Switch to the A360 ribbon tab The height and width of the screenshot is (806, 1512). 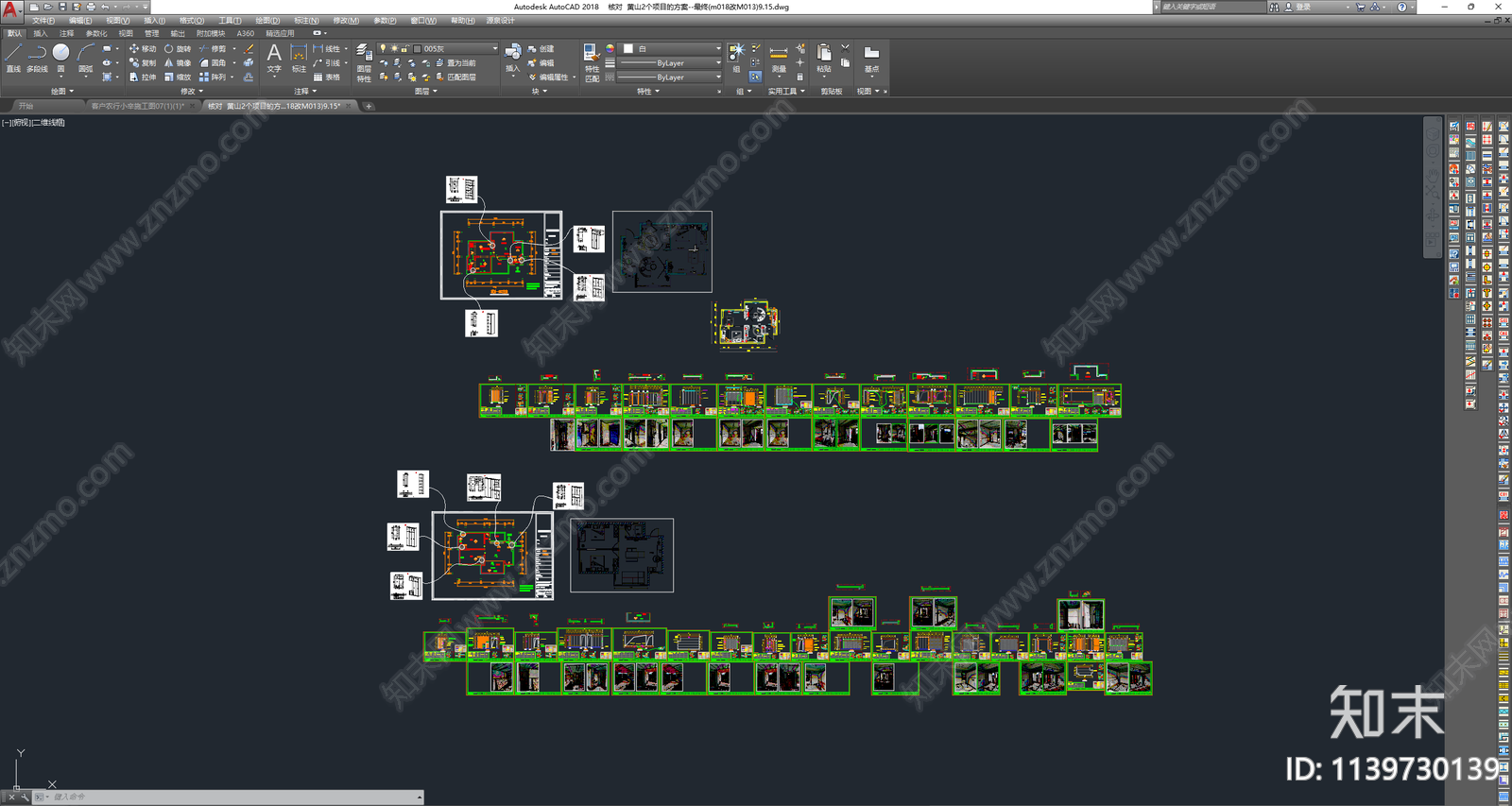(x=245, y=33)
